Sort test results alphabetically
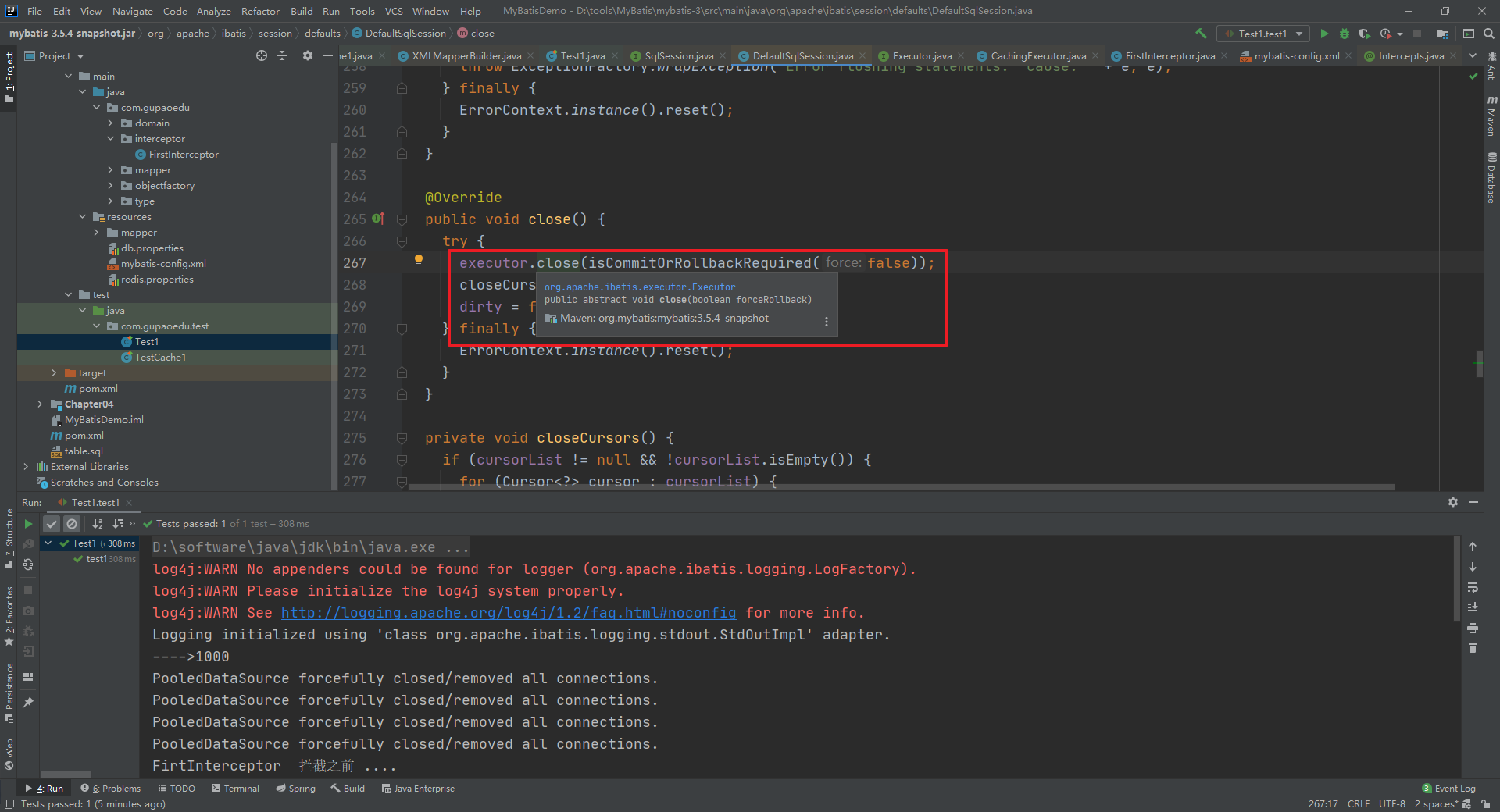The image size is (1500, 812). point(98,524)
